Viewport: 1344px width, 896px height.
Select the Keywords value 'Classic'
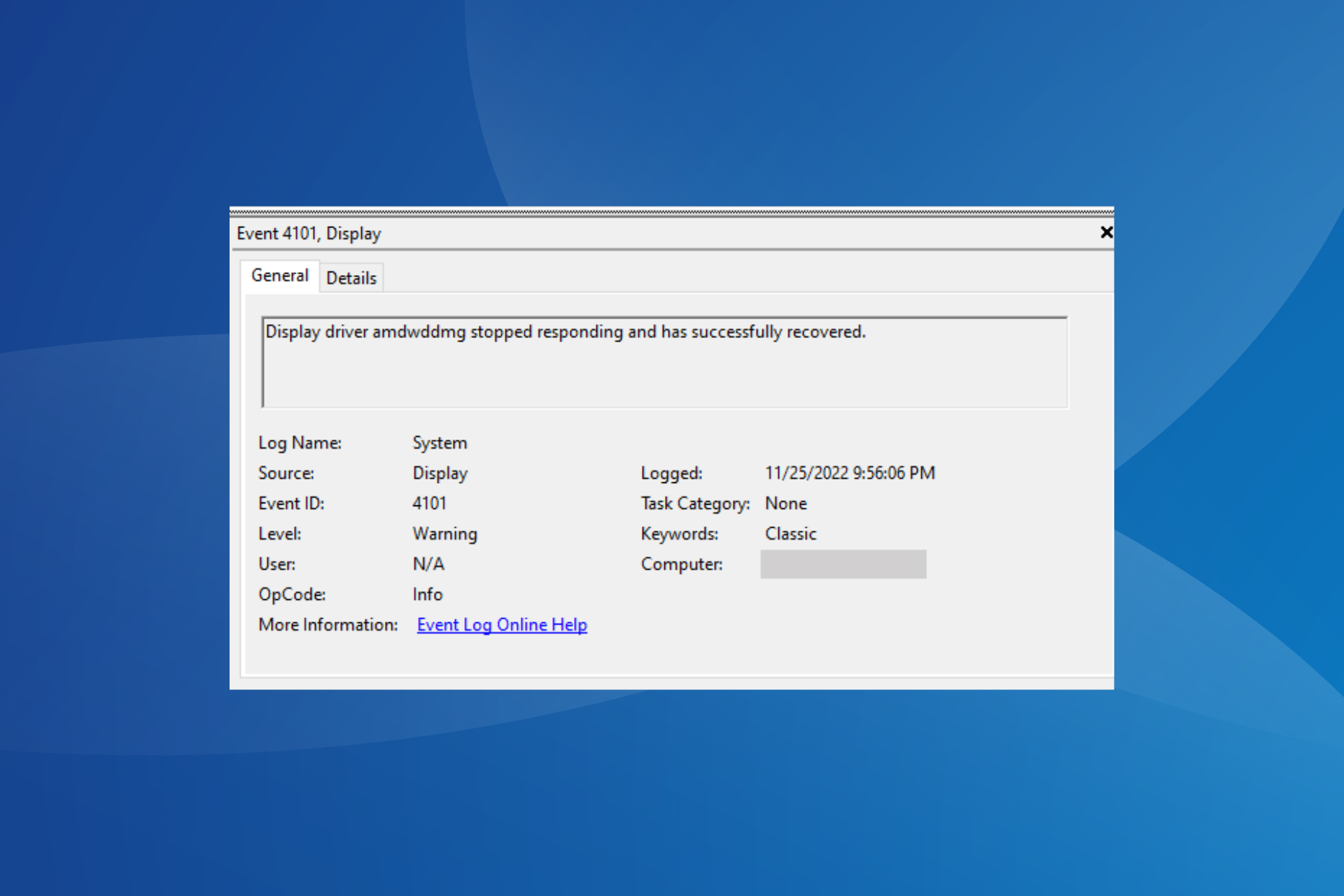[x=790, y=534]
